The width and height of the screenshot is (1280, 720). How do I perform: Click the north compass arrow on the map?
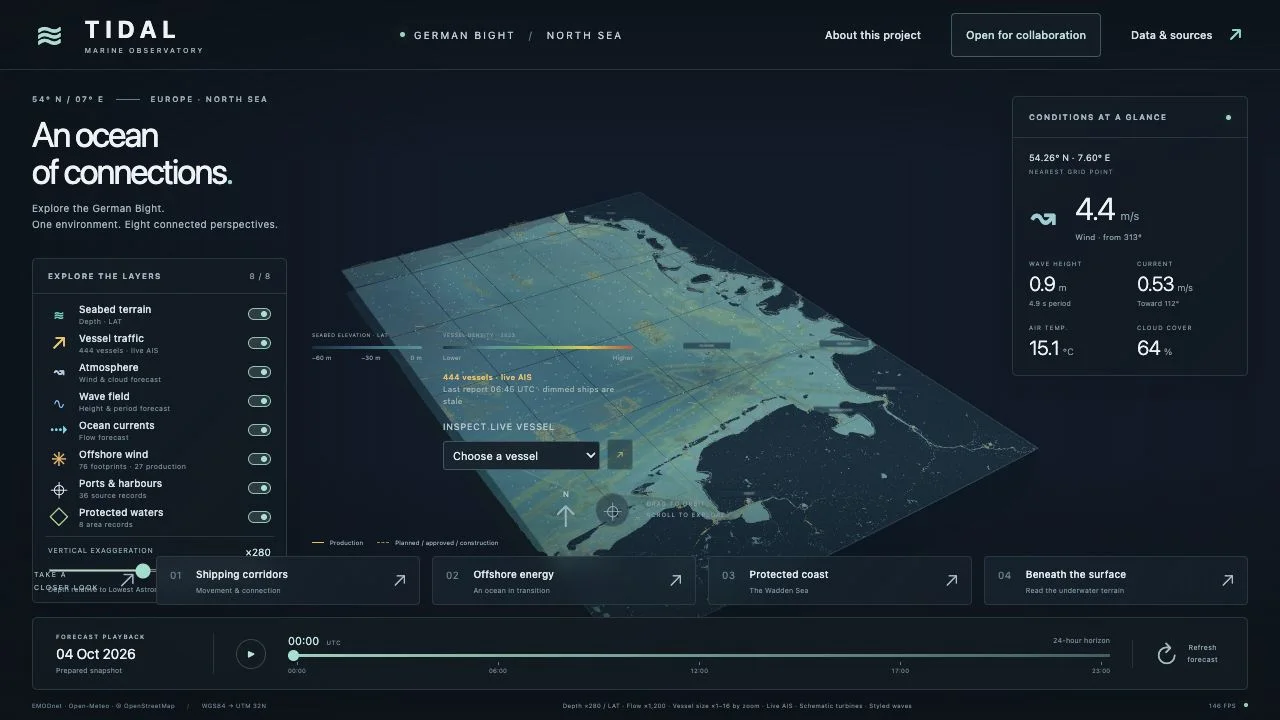coord(565,515)
